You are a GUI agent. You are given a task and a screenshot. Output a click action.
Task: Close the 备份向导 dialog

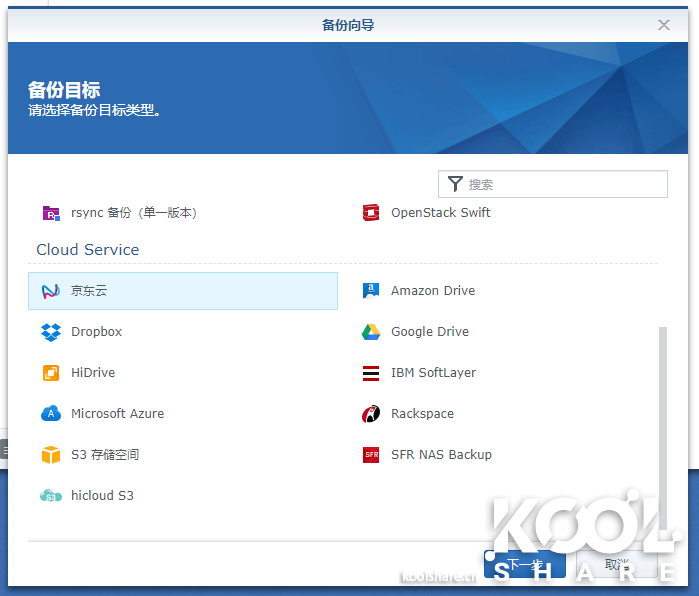(x=664, y=25)
